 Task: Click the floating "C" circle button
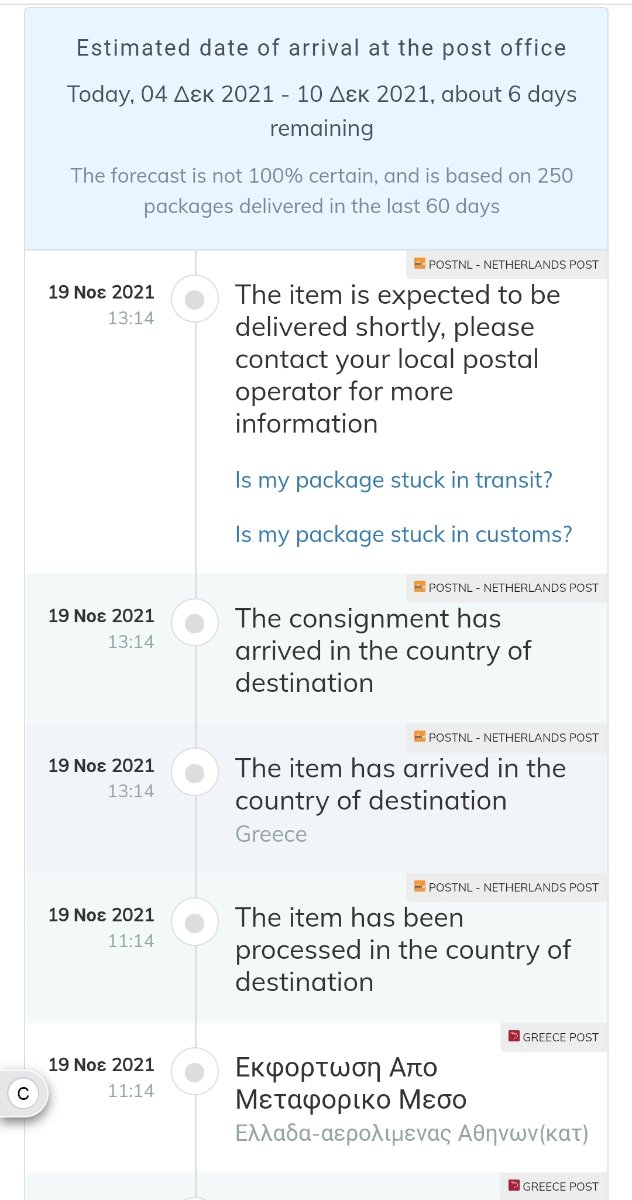tap(23, 1094)
